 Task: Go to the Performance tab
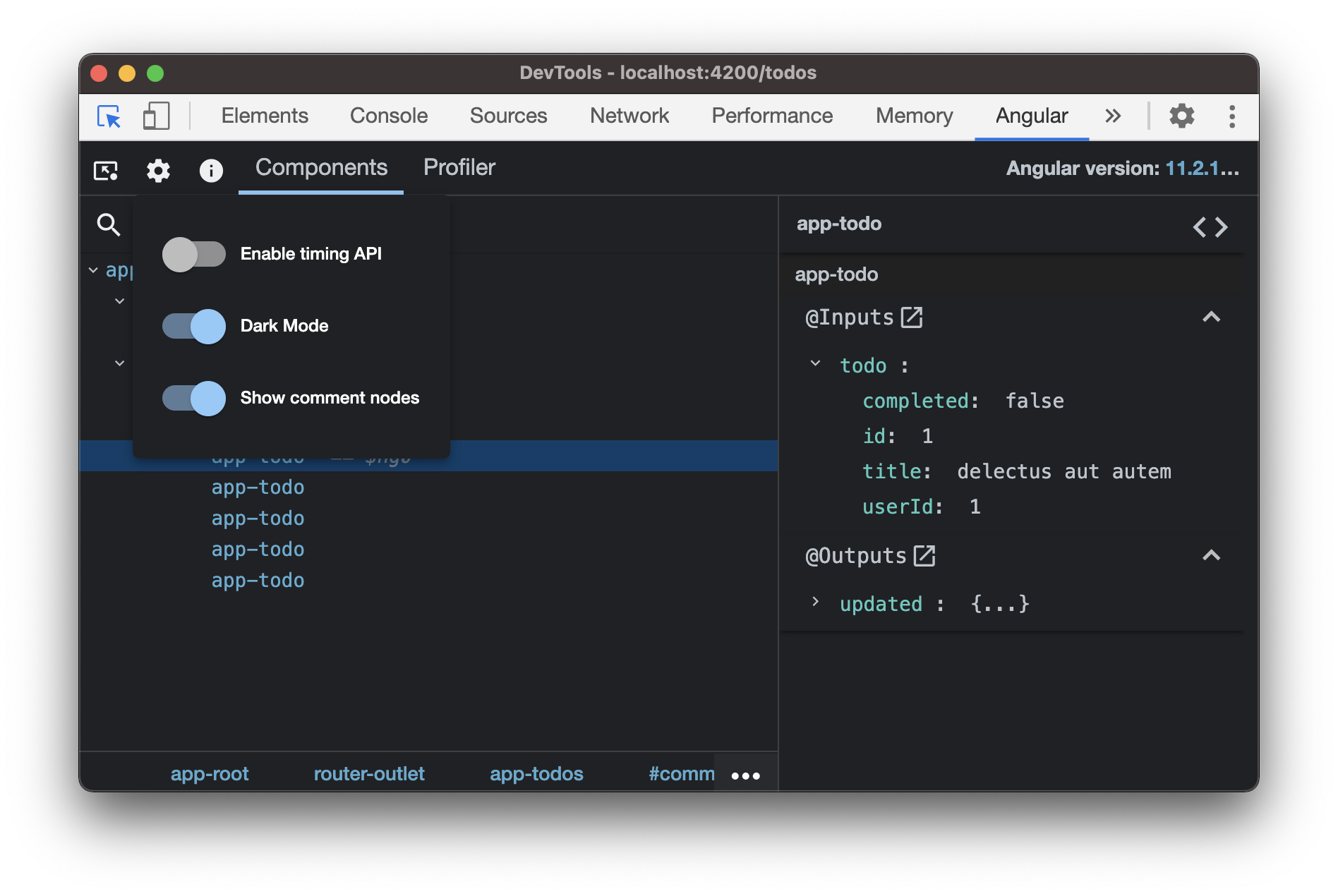click(x=772, y=116)
